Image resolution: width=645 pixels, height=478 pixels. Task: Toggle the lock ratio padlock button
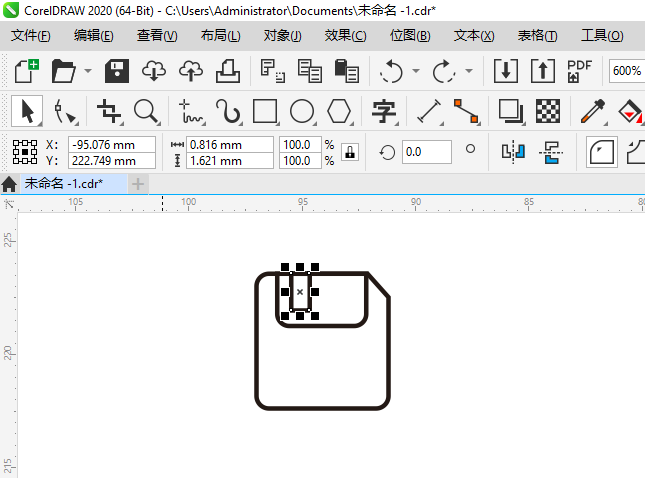pos(350,152)
